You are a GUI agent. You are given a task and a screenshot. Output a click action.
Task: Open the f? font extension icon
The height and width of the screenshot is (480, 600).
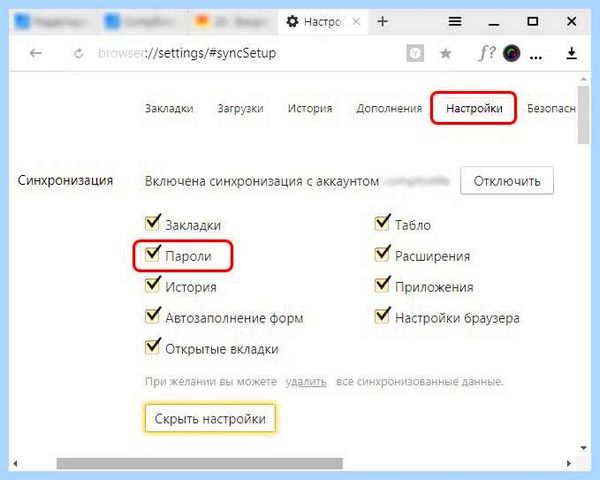tap(487, 52)
